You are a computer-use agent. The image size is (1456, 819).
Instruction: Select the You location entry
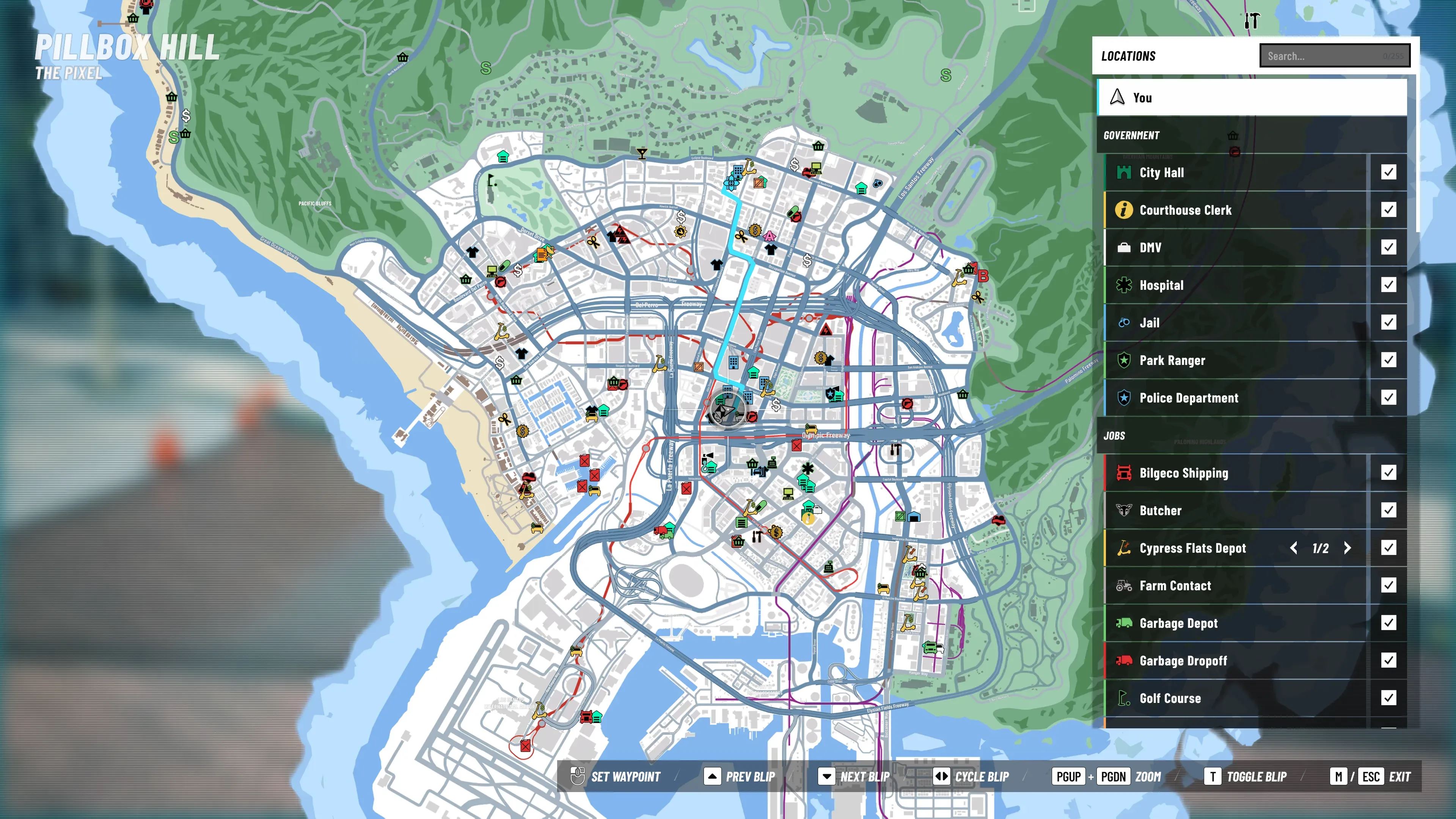(1252, 97)
